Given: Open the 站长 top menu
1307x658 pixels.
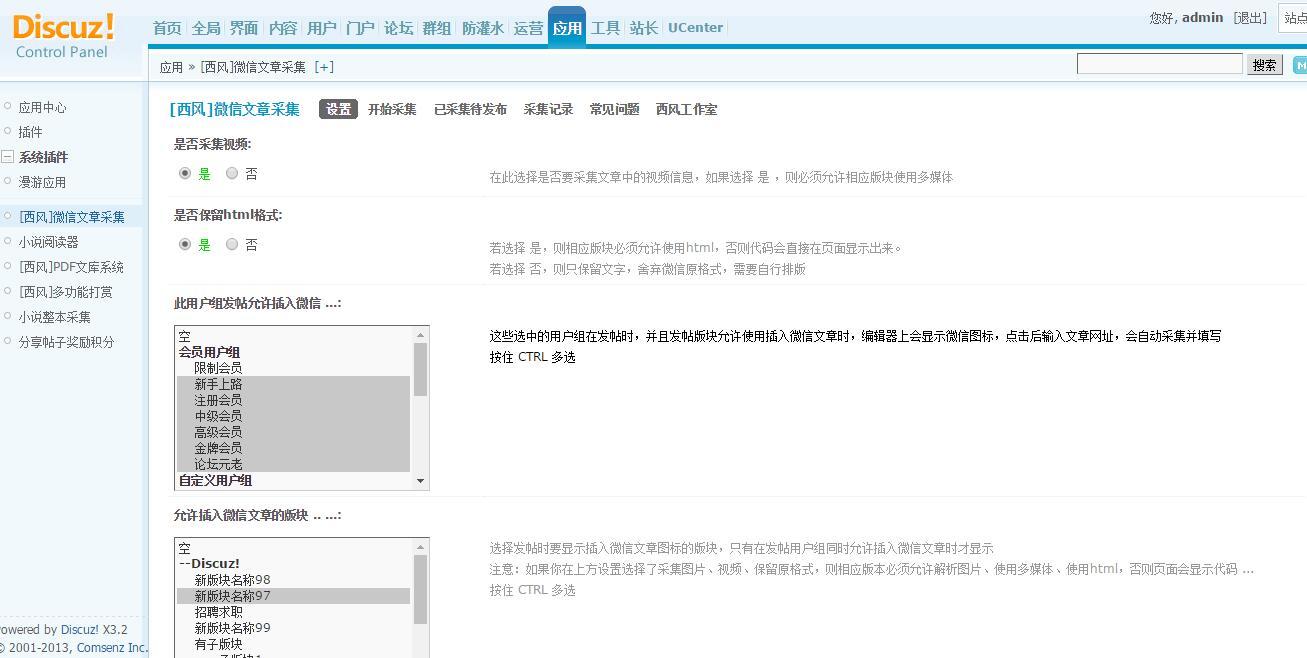Looking at the screenshot, I should pyautogui.click(x=644, y=28).
